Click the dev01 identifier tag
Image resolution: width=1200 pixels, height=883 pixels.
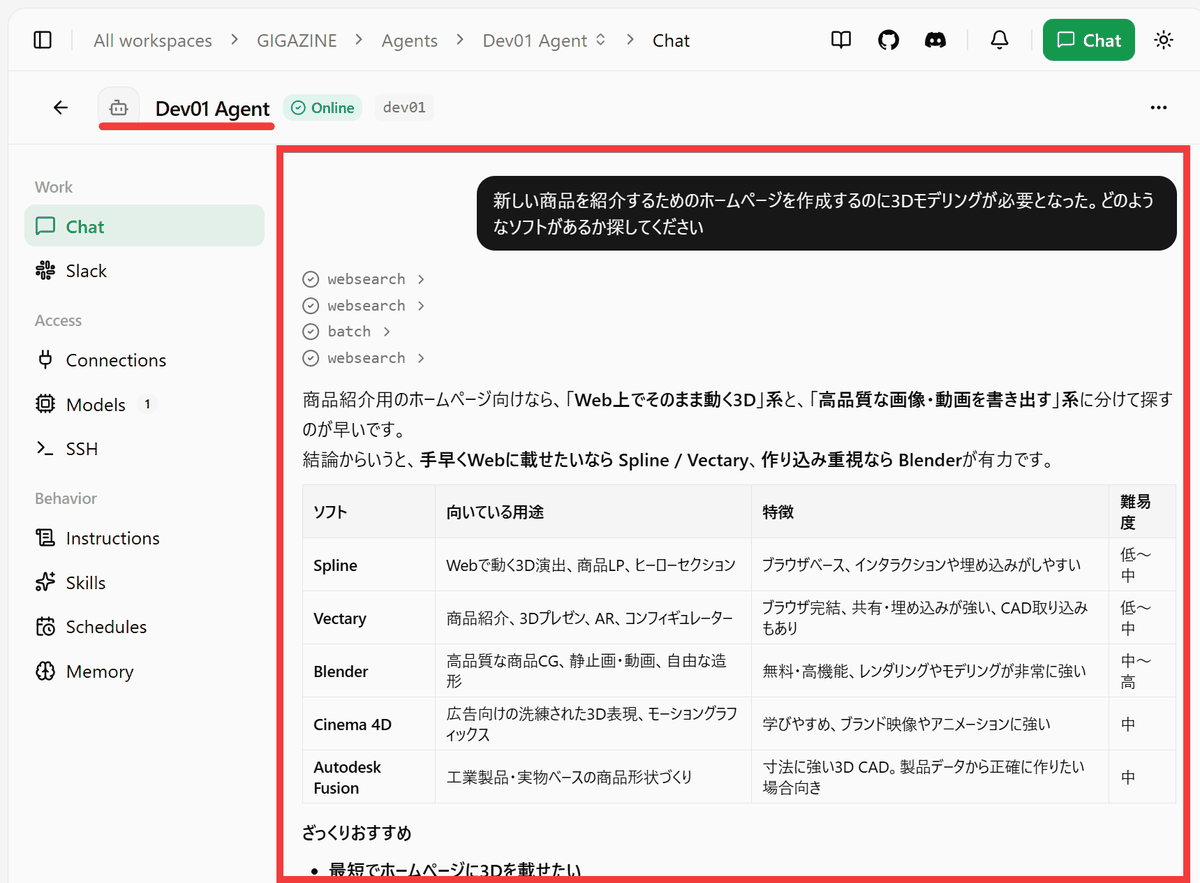coord(404,108)
